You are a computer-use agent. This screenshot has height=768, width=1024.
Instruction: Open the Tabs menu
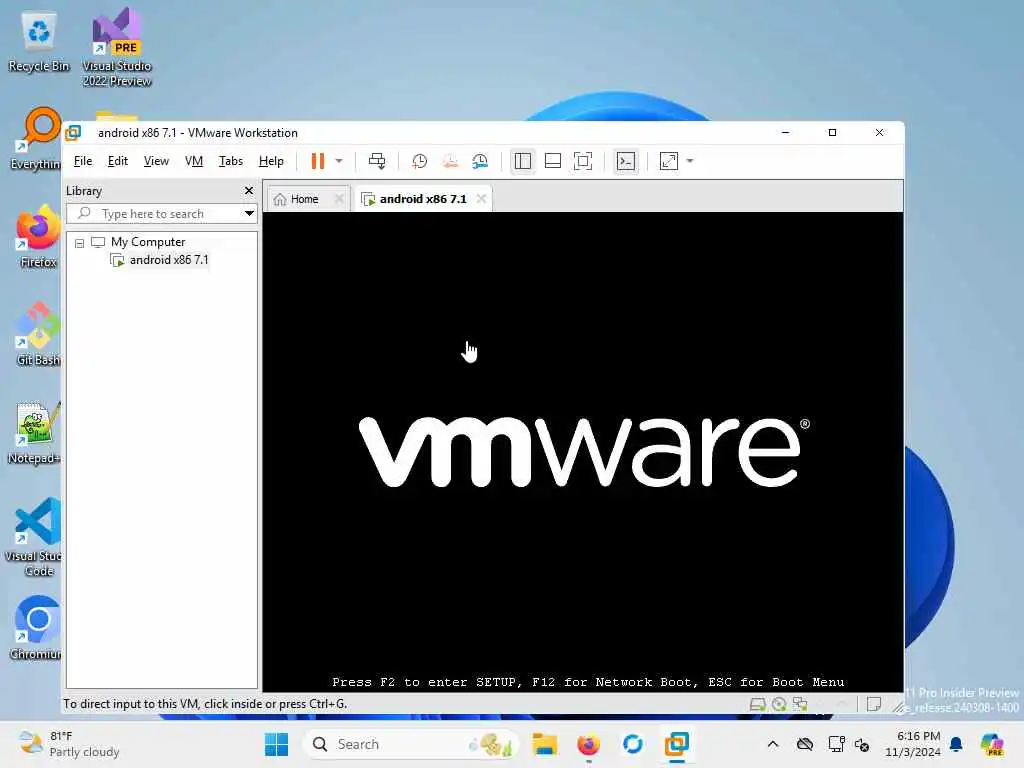[231, 161]
